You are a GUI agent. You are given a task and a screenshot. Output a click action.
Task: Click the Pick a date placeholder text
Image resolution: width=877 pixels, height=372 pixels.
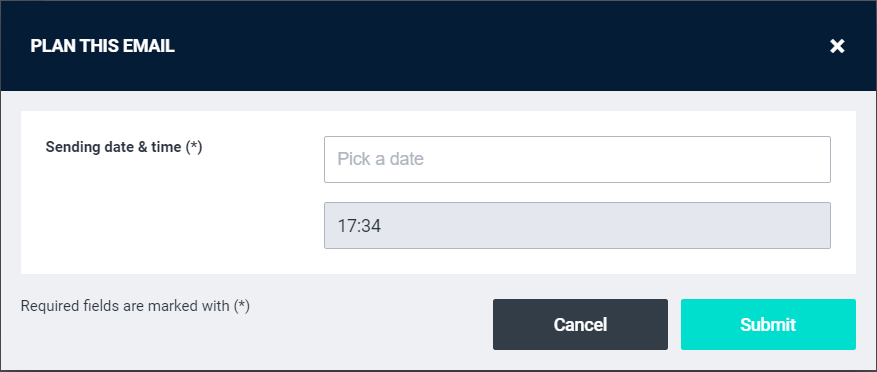click(380, 159)
